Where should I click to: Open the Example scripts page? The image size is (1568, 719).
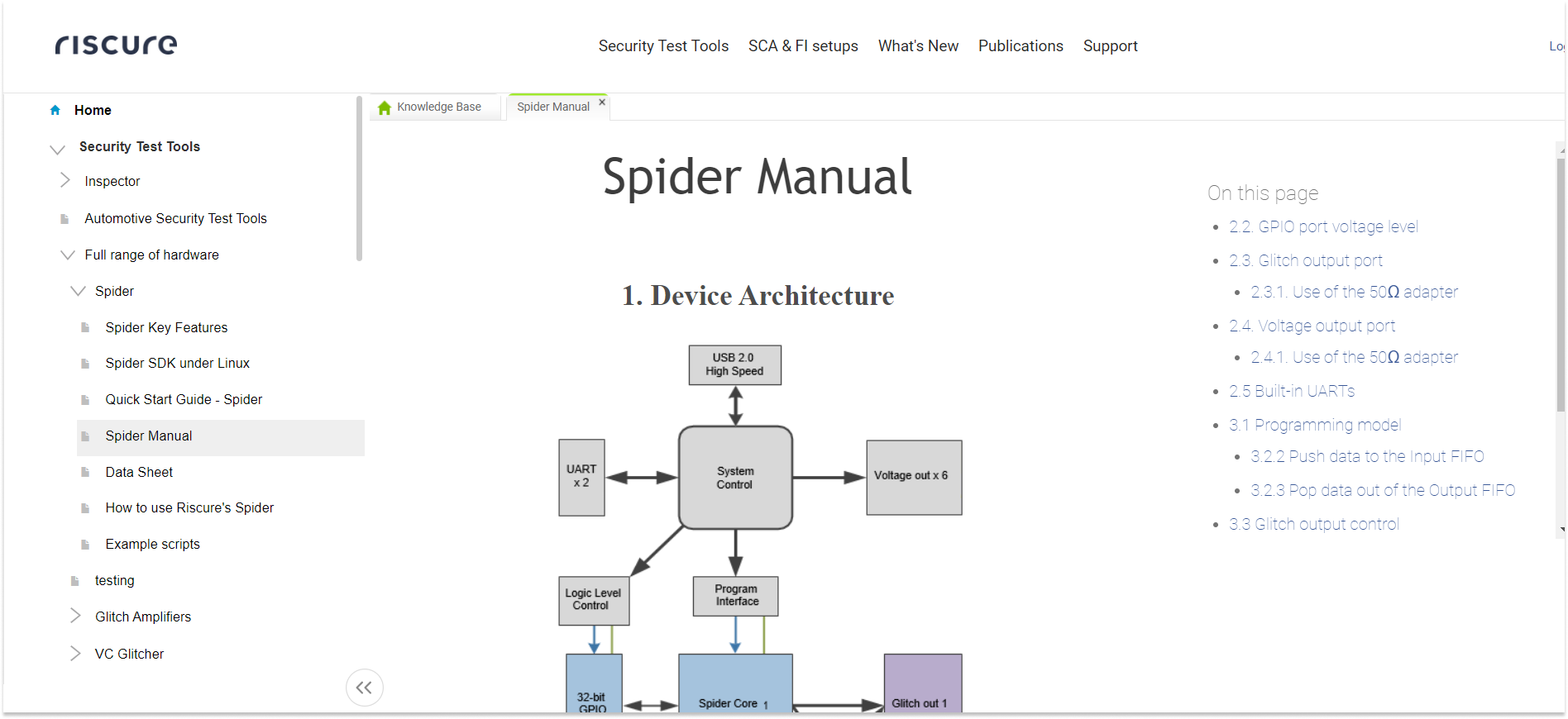(x=152, y=545)
